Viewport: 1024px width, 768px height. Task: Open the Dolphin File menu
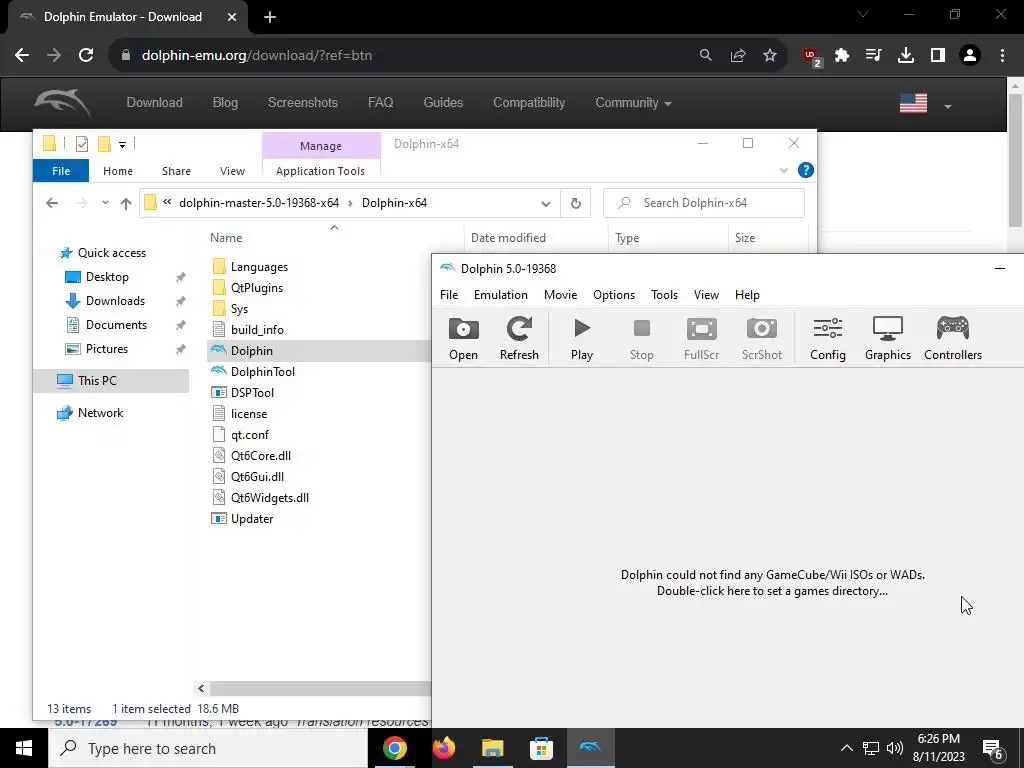(x=449, y=295)
